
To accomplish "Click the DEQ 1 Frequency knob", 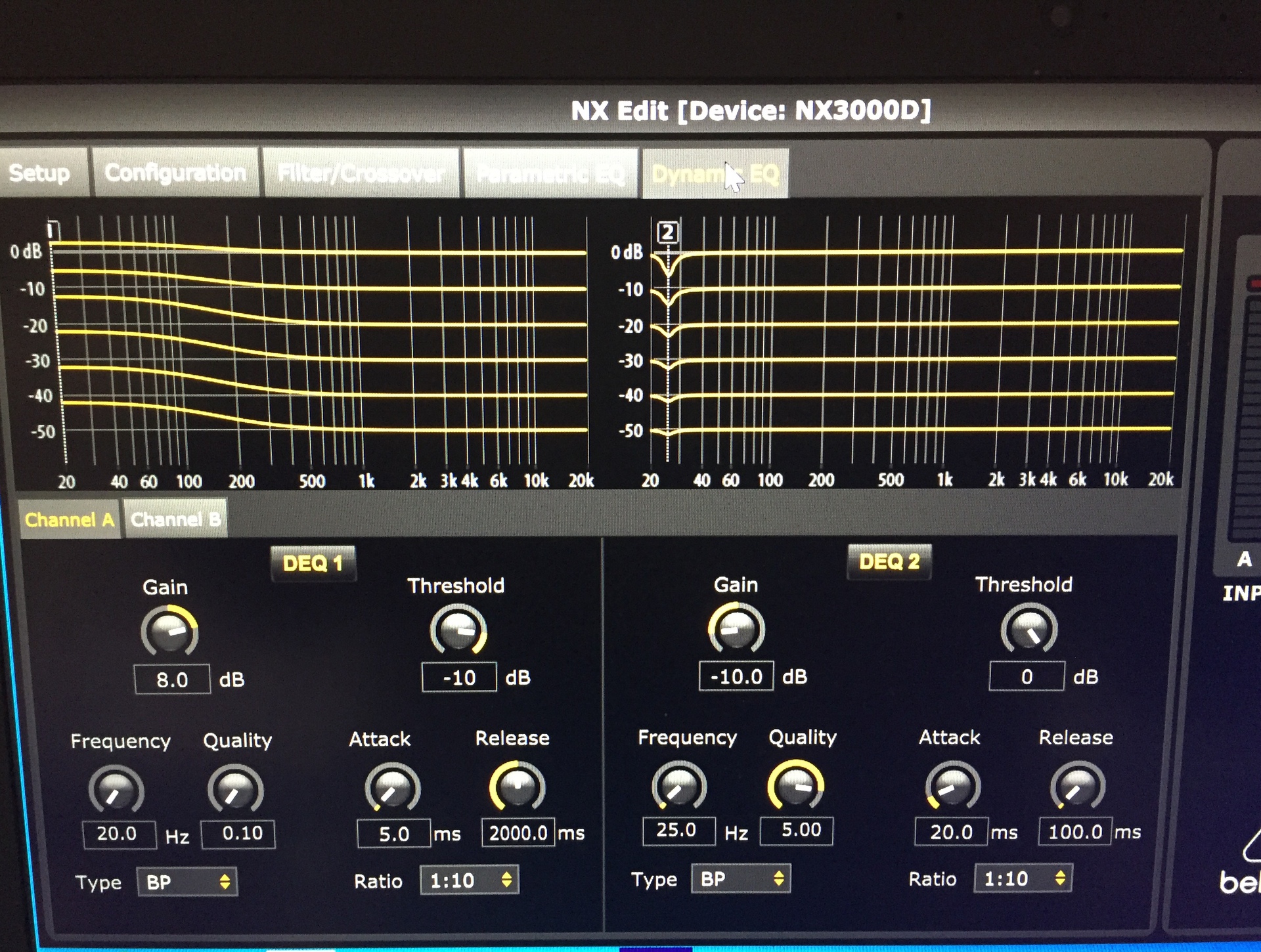I will click(x=116, y=790).
